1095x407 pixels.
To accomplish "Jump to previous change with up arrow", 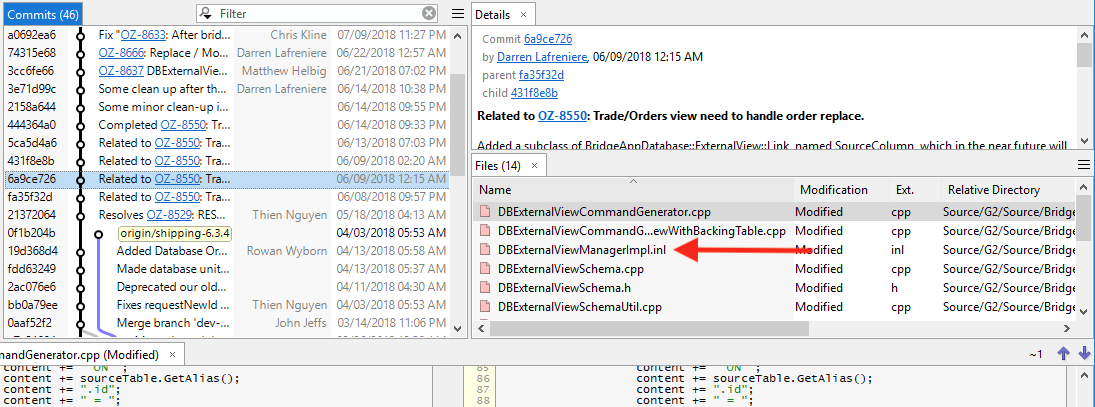I will [x=1064, y=354].
